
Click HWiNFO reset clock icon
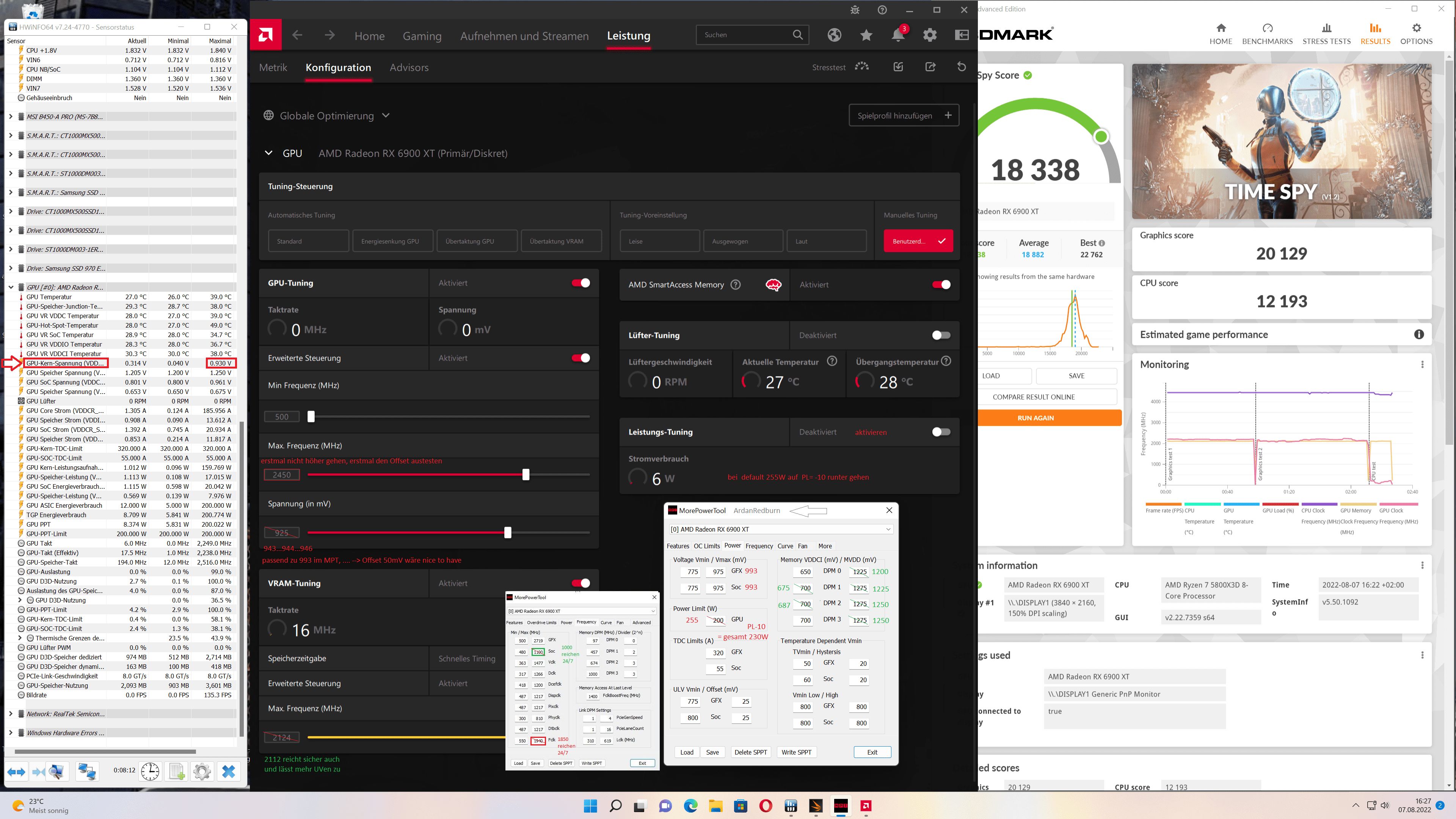(150, 772)
